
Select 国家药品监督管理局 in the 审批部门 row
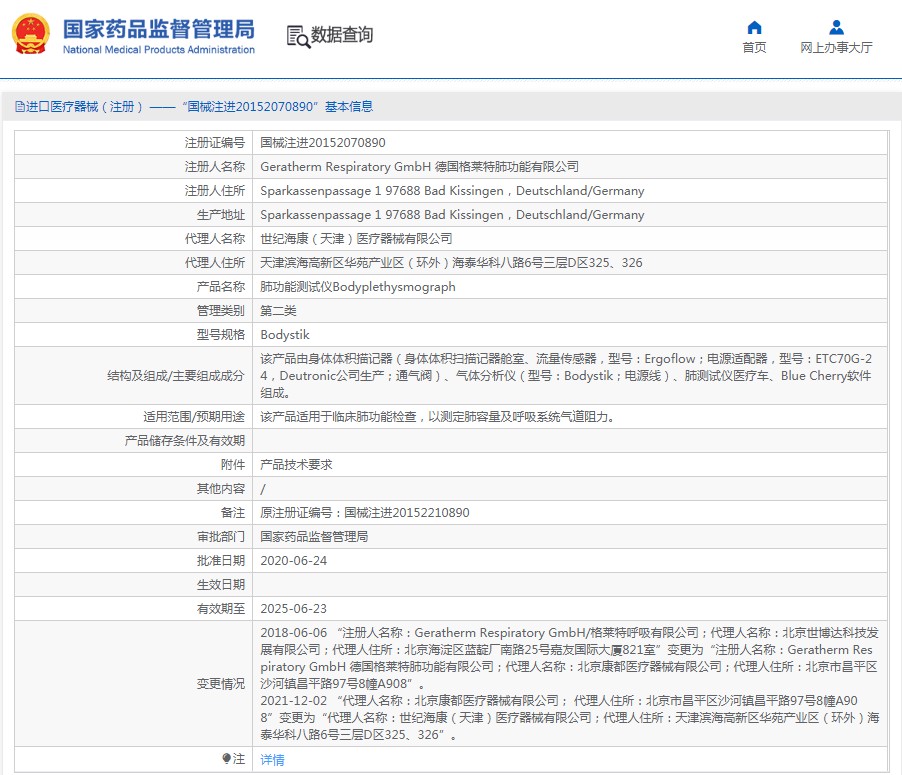pyautogui.click(x=314, y=537)
